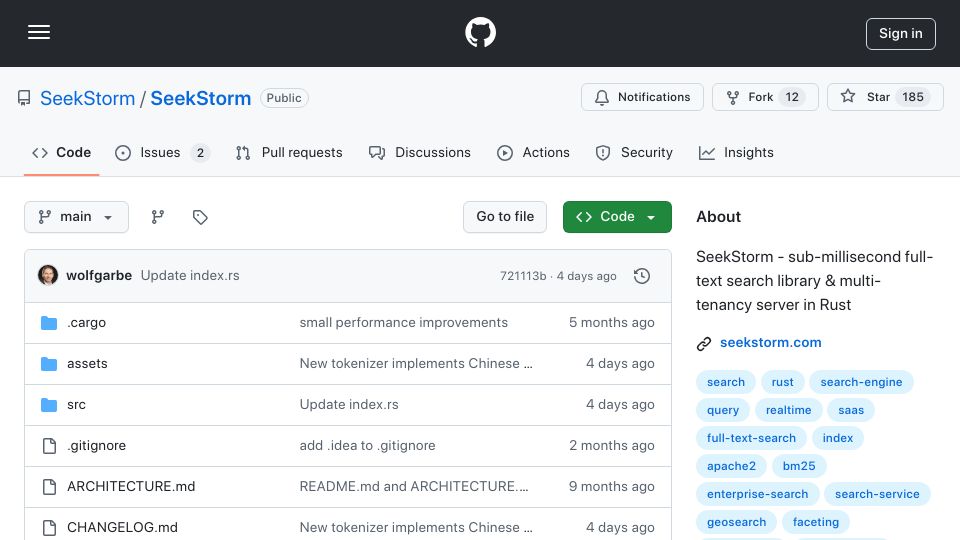Open commit hash 721113b
This screenshot has width=960, height=540.
pyautogui.click(x=523, y=276)
